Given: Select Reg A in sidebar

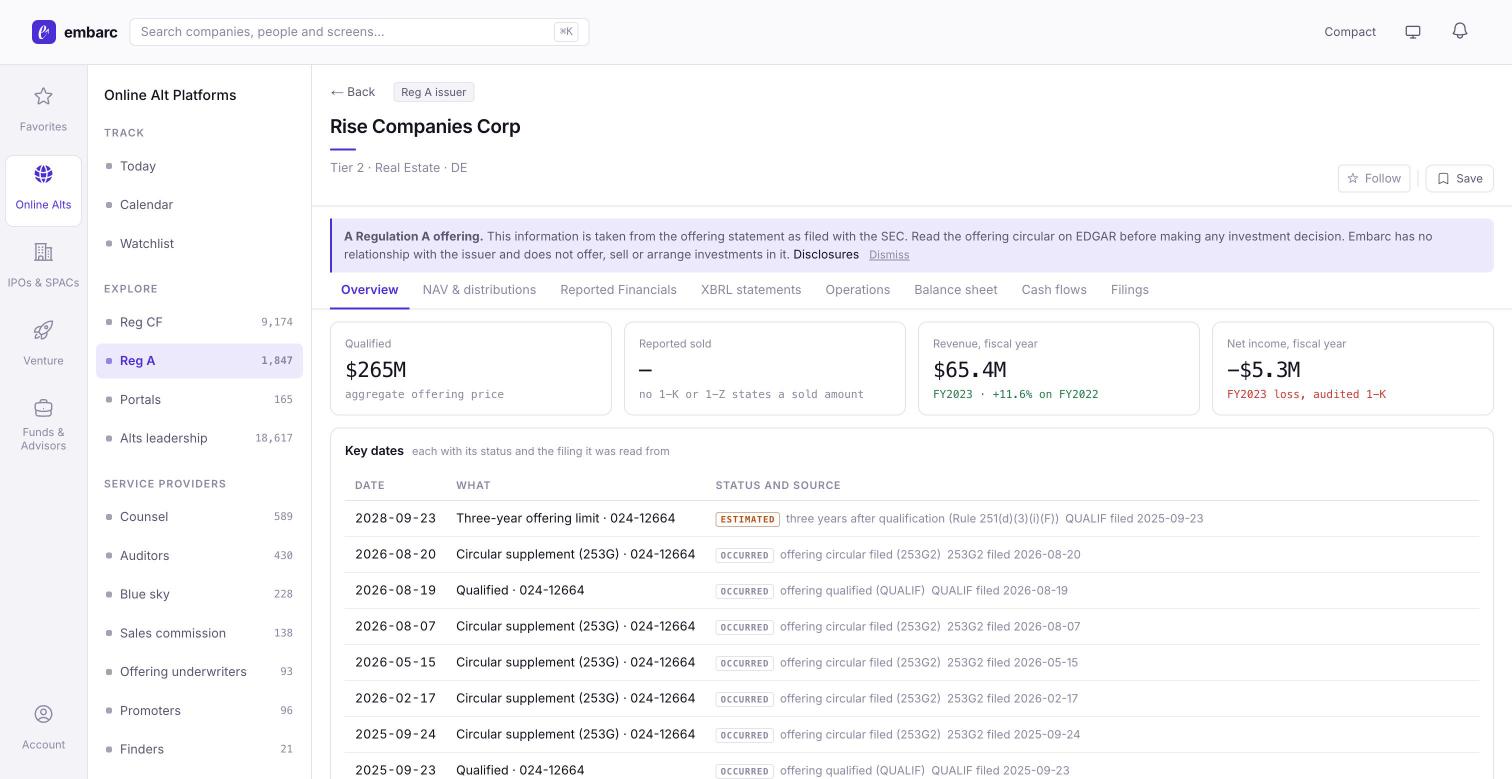Looking at the screenshot, I should click(199, 361).
